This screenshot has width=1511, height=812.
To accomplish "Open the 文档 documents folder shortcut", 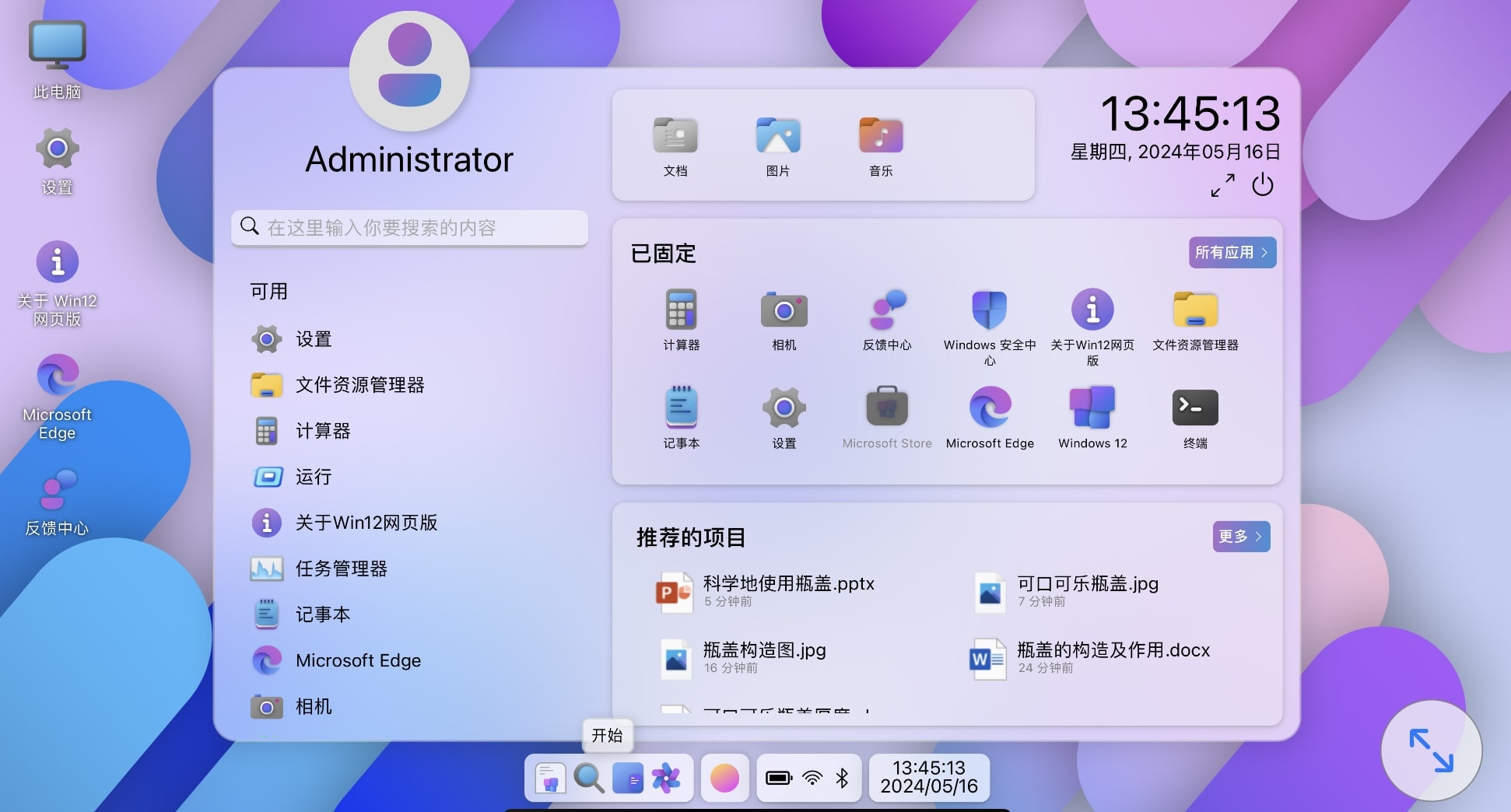I will click(675, 146).
